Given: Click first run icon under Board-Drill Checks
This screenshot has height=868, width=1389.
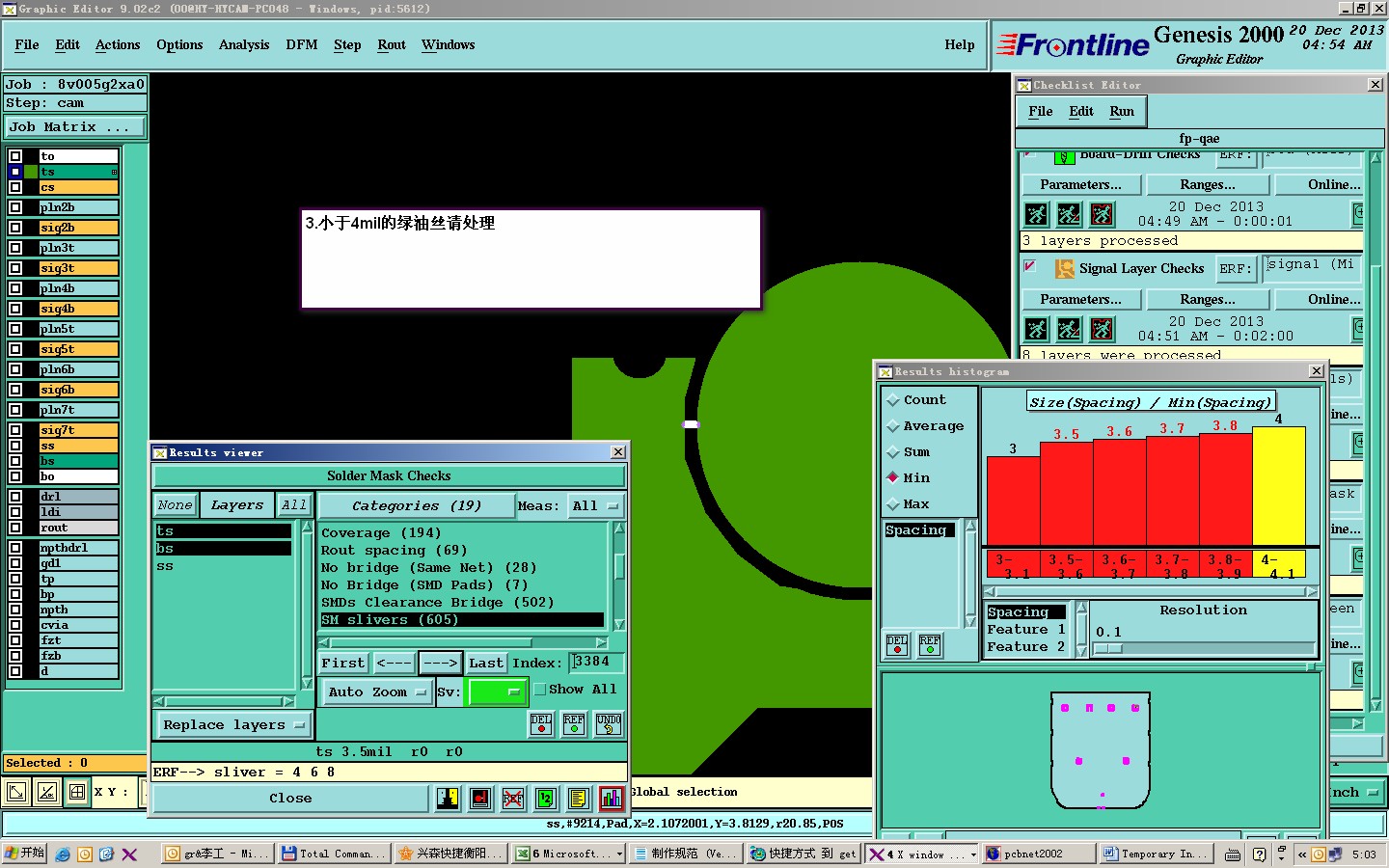Looking at the screenshot, I should click(x=1036, y=214).
